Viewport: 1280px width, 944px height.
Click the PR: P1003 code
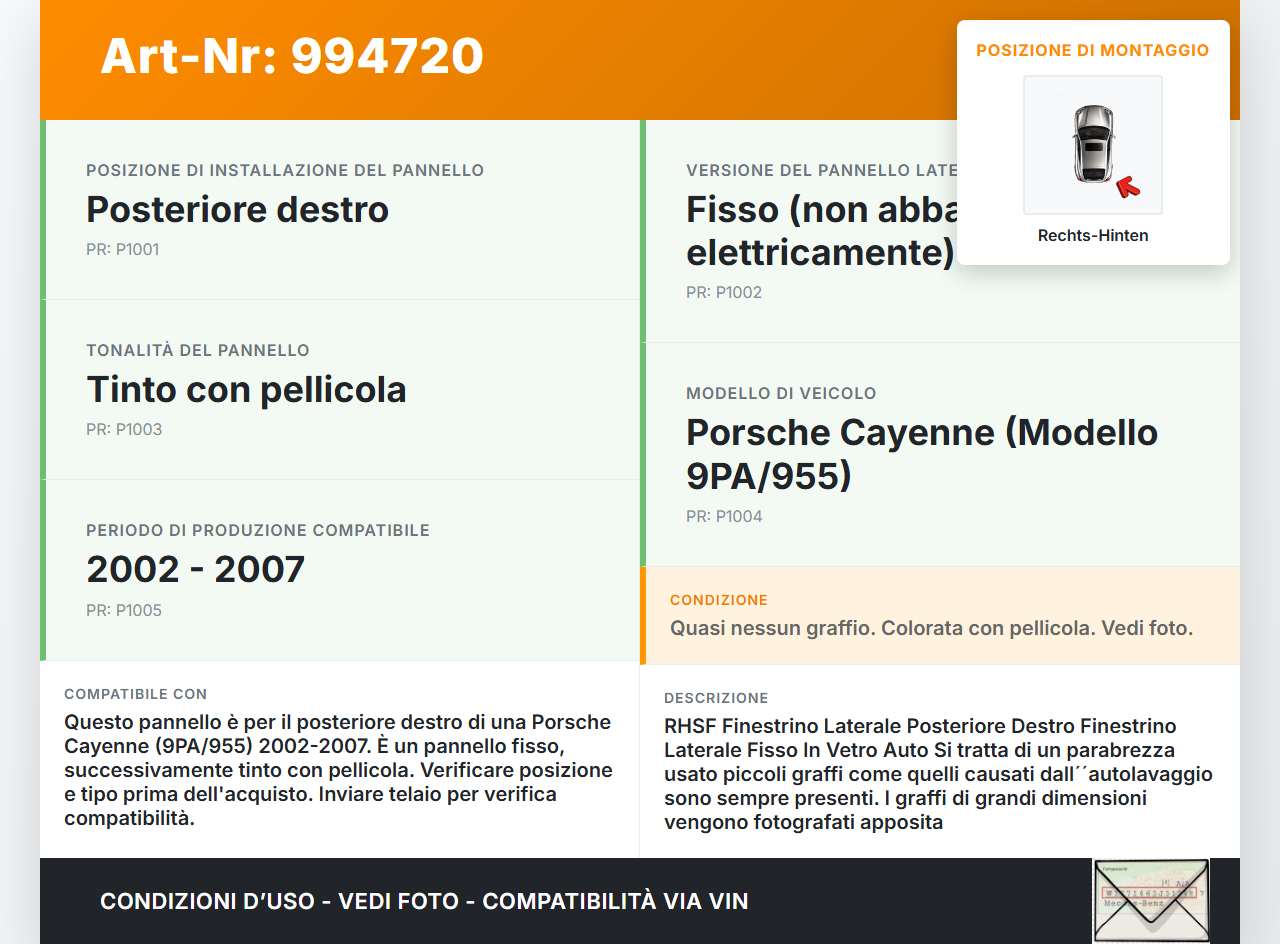coord(124,430)
